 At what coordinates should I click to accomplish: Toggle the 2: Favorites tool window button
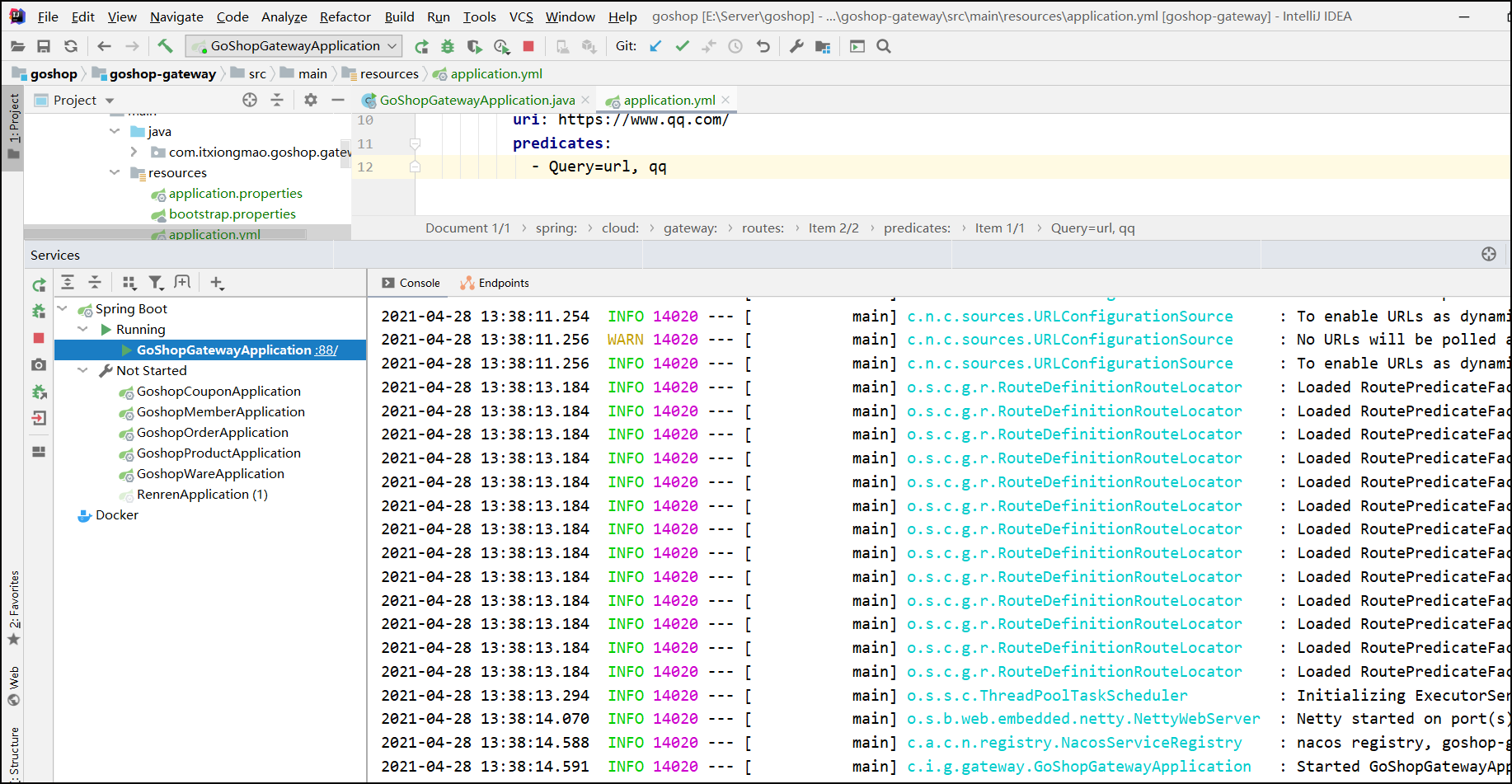coord(13,608)
